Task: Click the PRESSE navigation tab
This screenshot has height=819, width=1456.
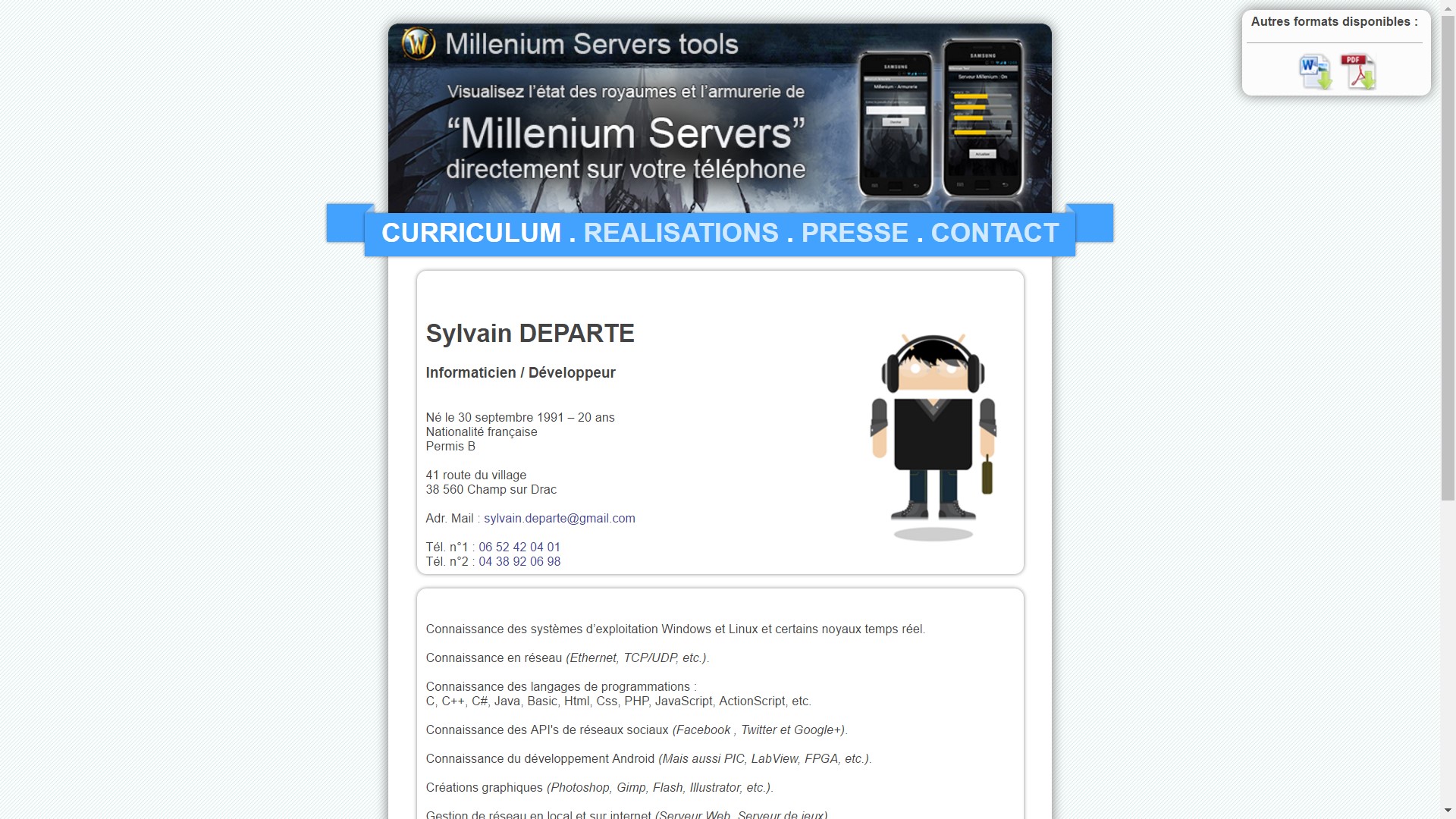Action: (854, 233)
